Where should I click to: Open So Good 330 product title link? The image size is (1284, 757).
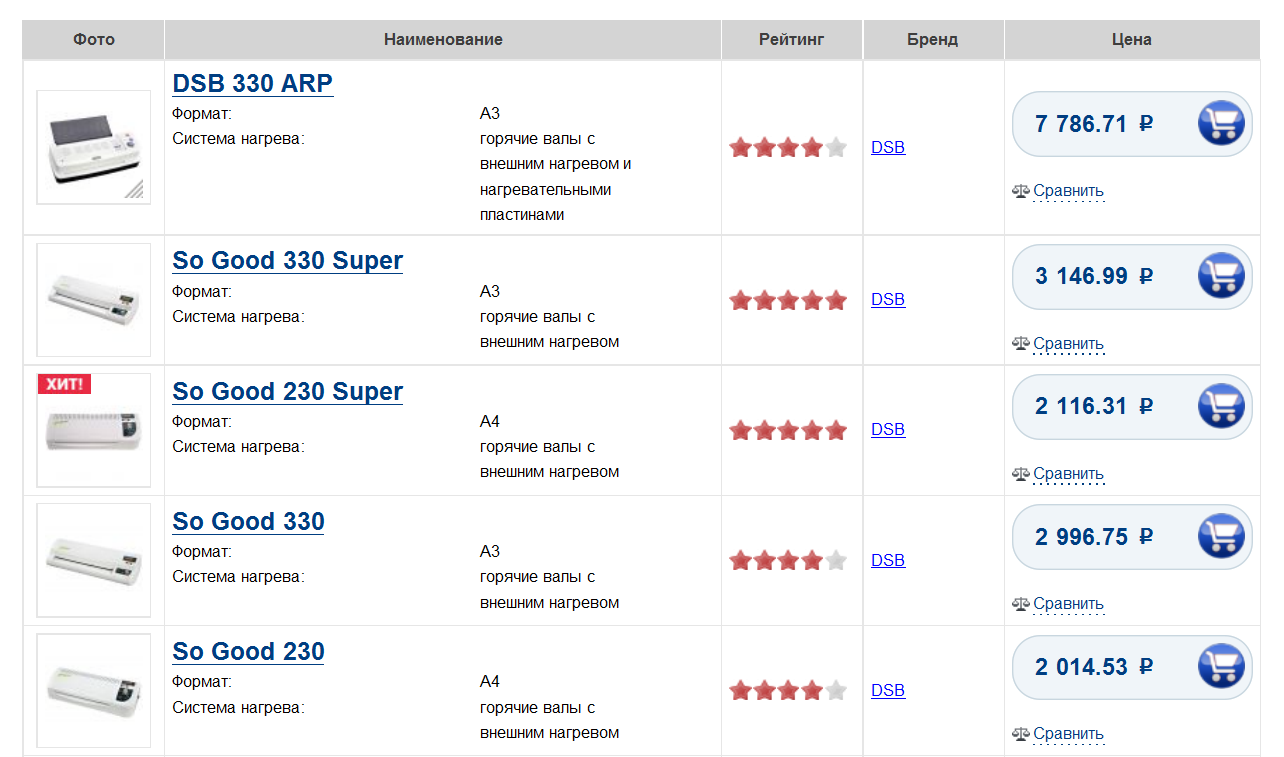tap(249, 521)
